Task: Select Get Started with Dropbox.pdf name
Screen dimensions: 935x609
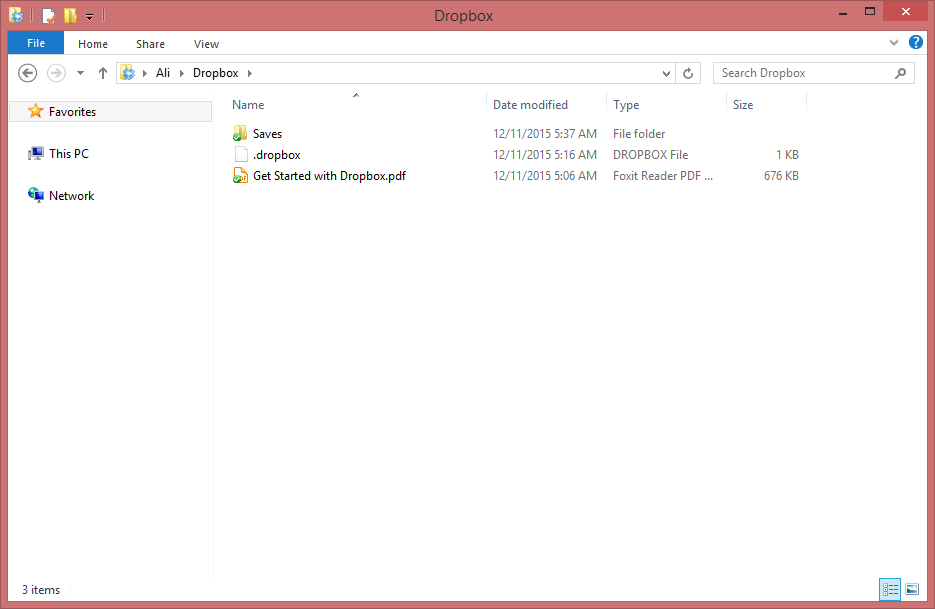Action: click(329, 175)
